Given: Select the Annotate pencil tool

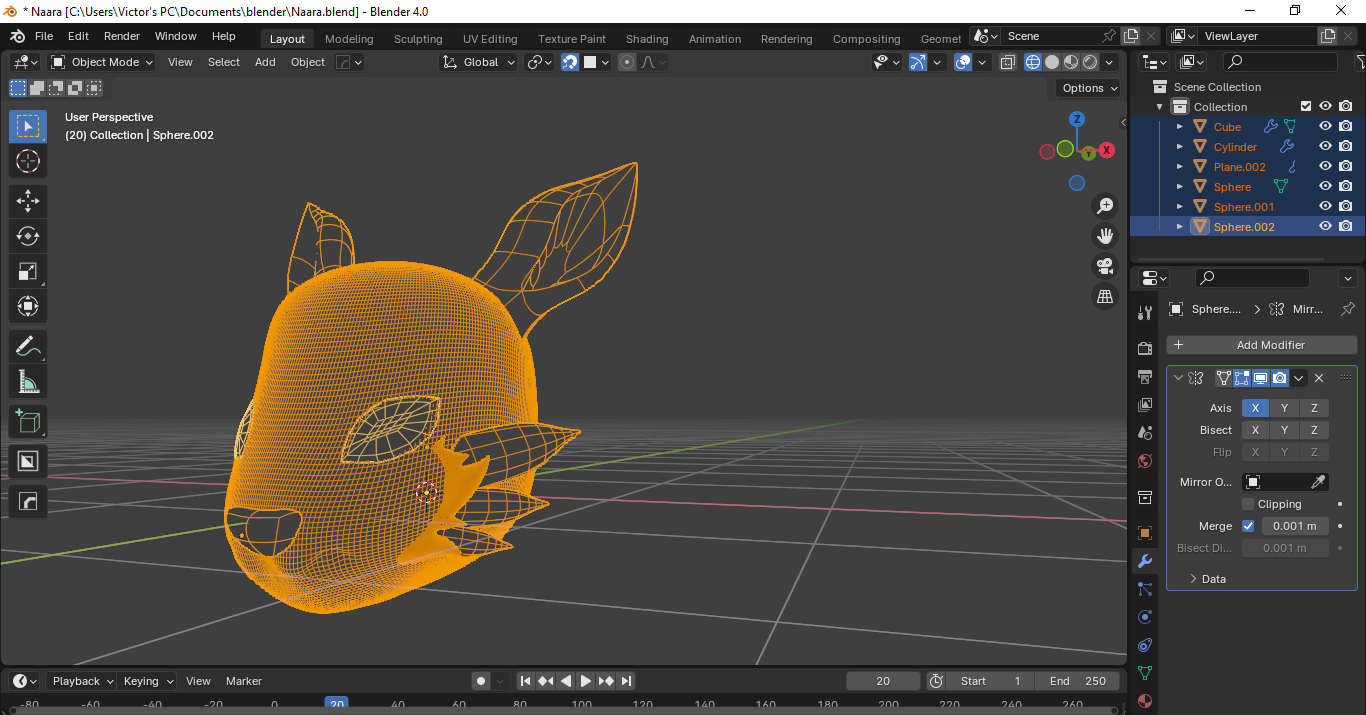Looking at the screenshot, I should tap(28, 347).
